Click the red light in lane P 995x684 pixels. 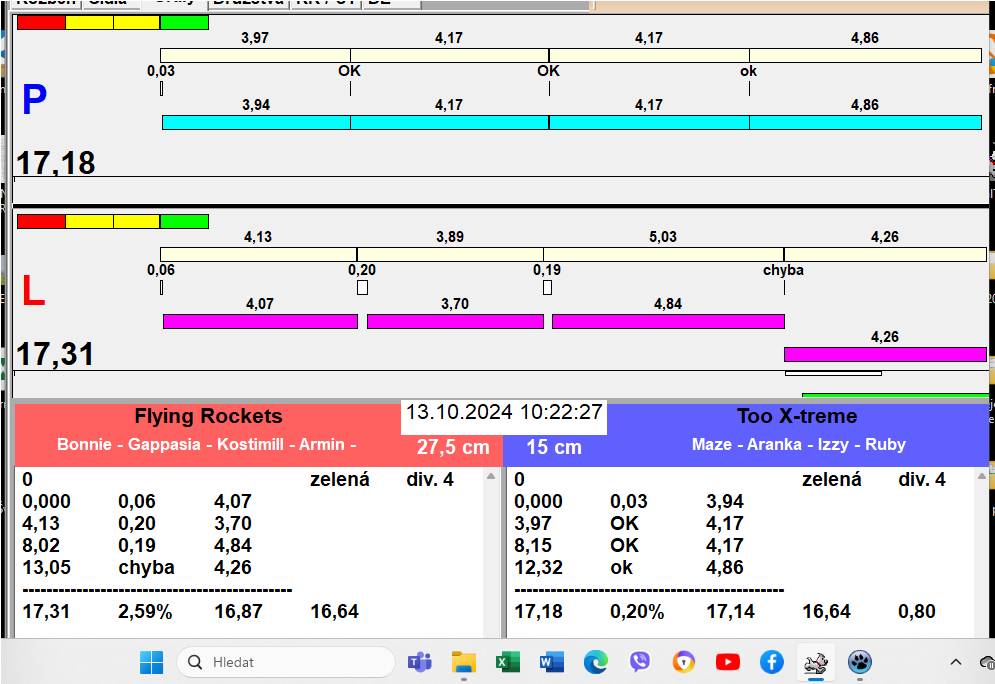click(x=41, y=22)
